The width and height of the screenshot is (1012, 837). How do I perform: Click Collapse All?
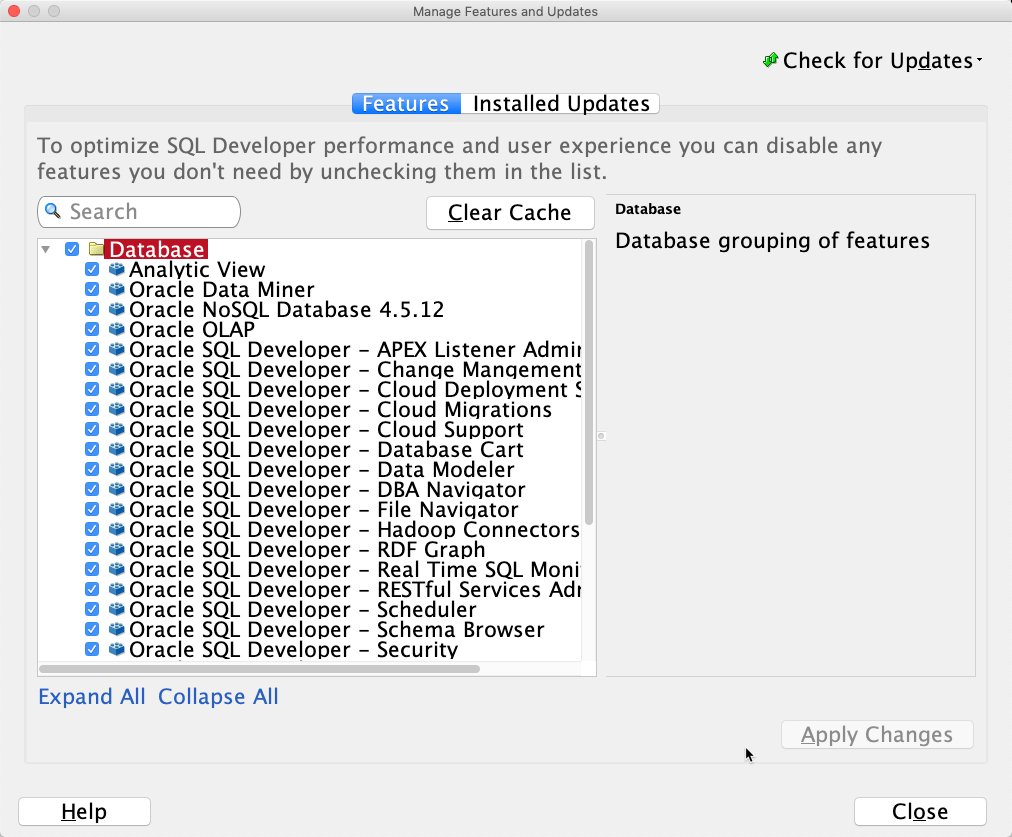coord(218,696)
